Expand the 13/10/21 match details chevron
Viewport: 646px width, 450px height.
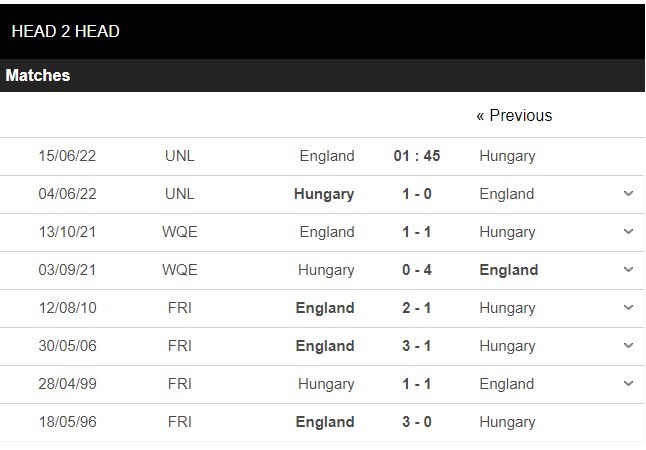click(x=628, y=232)
